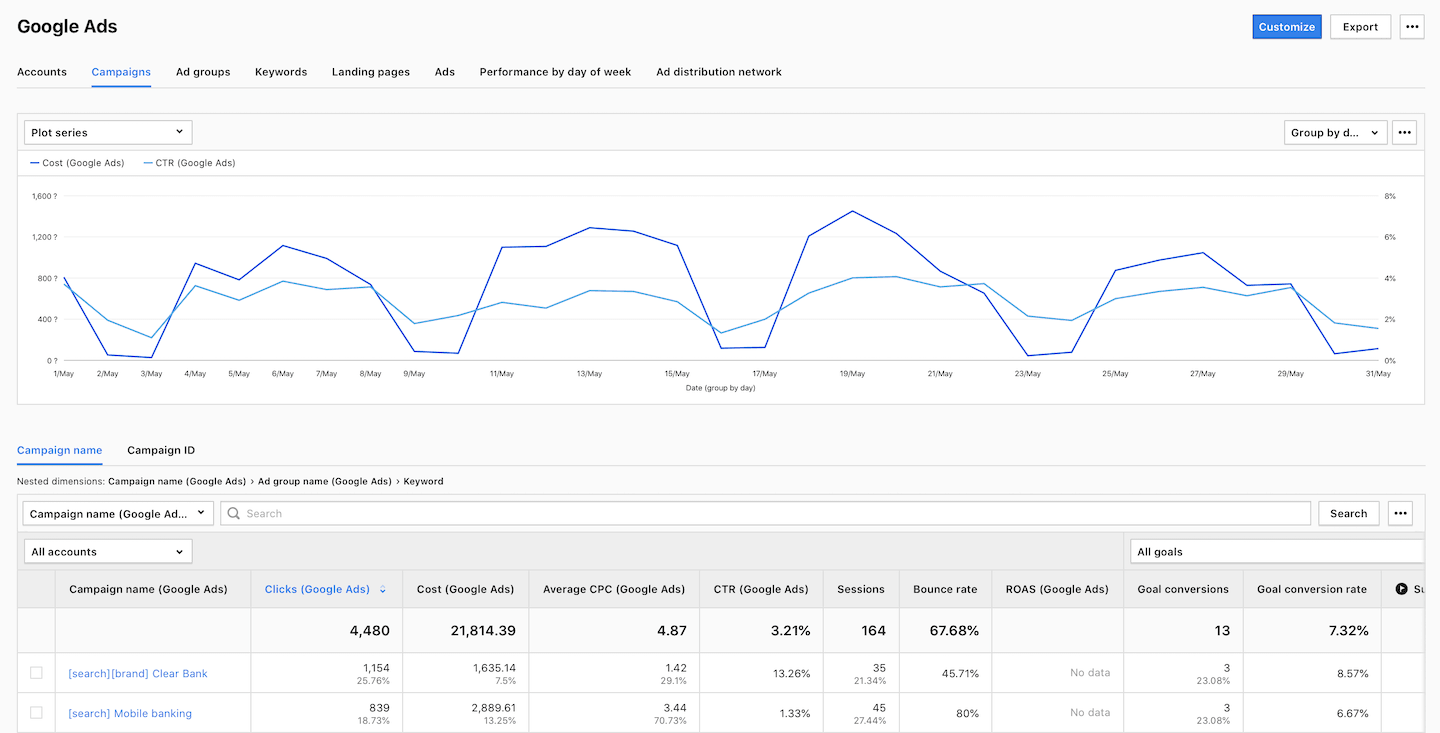Click the Export button
The height and width of the screenshot is (733, 1440).
click(1360, 26)
